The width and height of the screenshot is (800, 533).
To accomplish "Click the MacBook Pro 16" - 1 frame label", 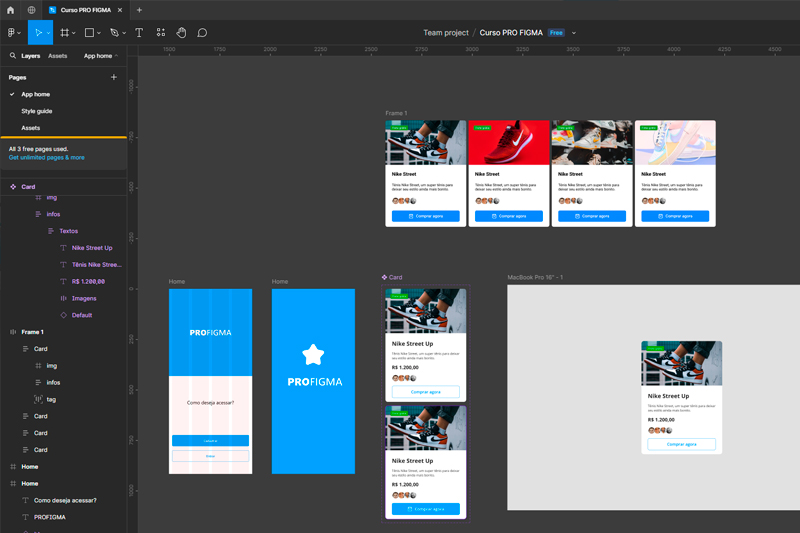I will 535,277.
